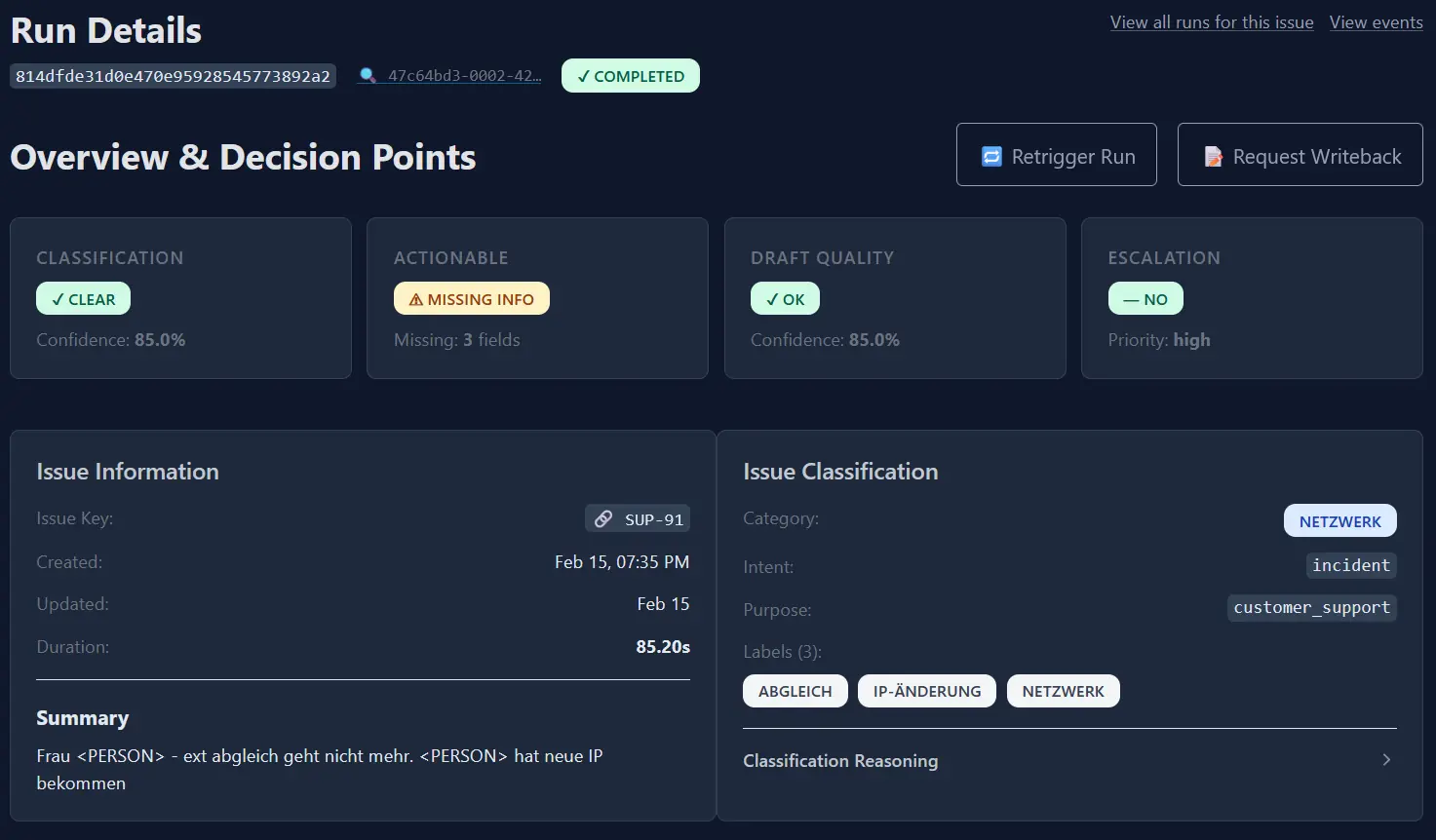The height and width of the screenshot is (840, 1436).
Task: Click the Issue Information heading
Action: (x=128, y=472)
